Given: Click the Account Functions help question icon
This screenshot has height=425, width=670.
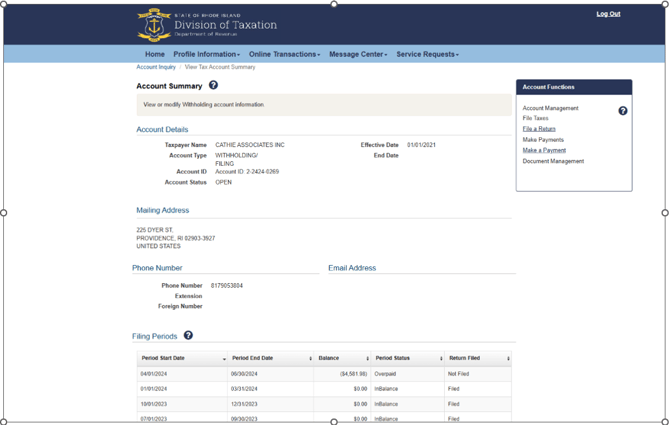Looking at the screenshot, I should click(x=623, y=111).
